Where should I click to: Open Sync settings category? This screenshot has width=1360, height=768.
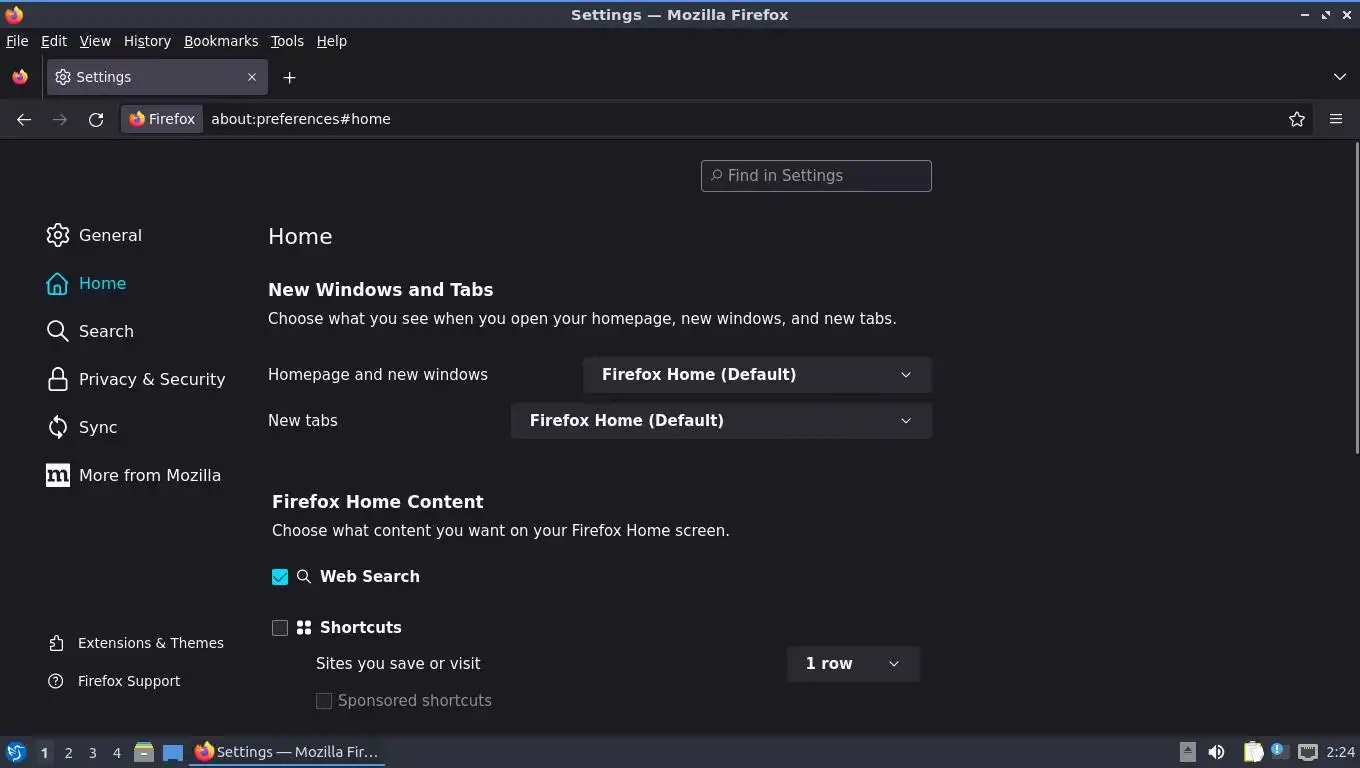[82, 427]
